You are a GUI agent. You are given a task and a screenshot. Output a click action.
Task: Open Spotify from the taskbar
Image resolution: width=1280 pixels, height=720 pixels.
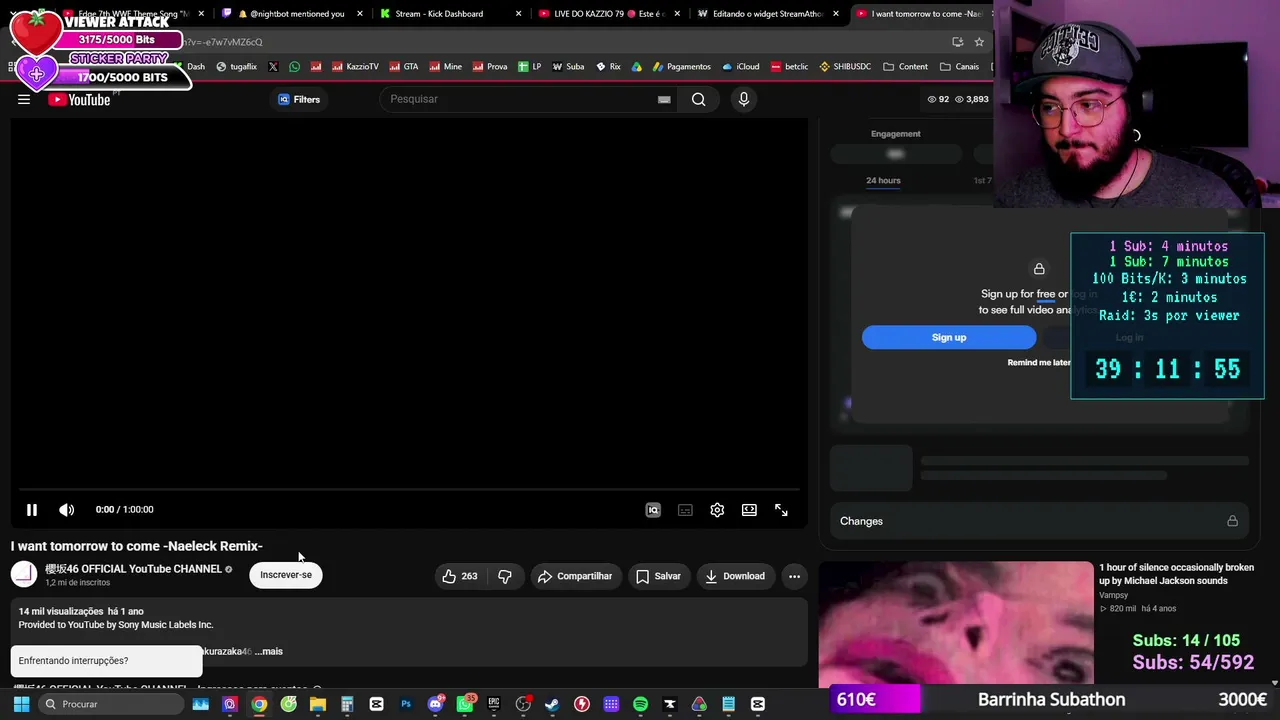tap(640, 704)
